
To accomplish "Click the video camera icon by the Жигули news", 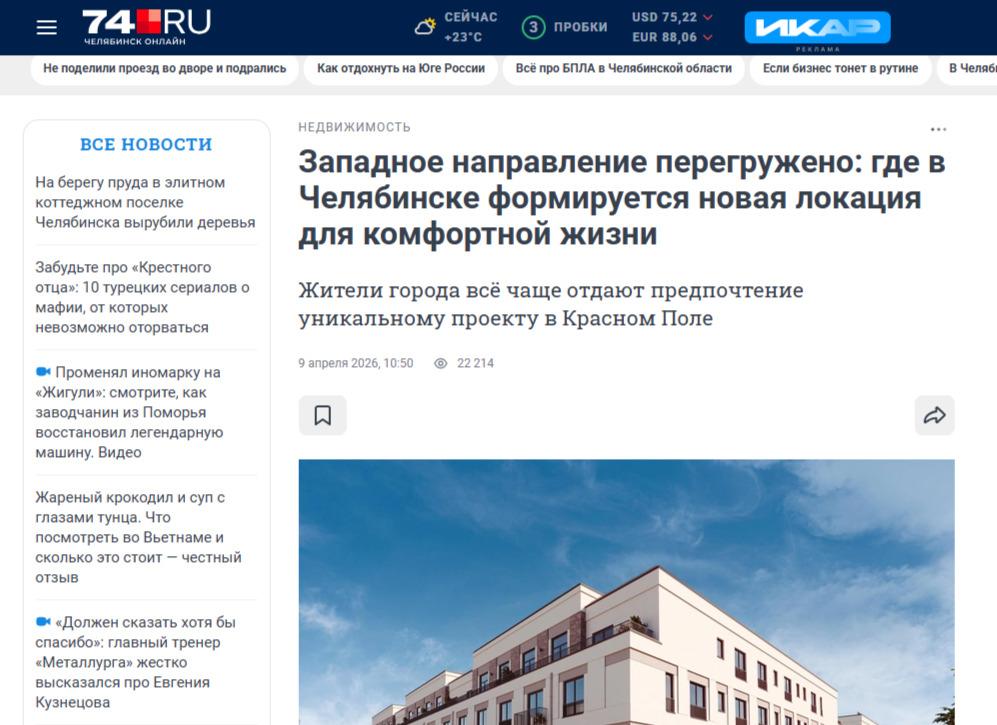I will 43,371.
